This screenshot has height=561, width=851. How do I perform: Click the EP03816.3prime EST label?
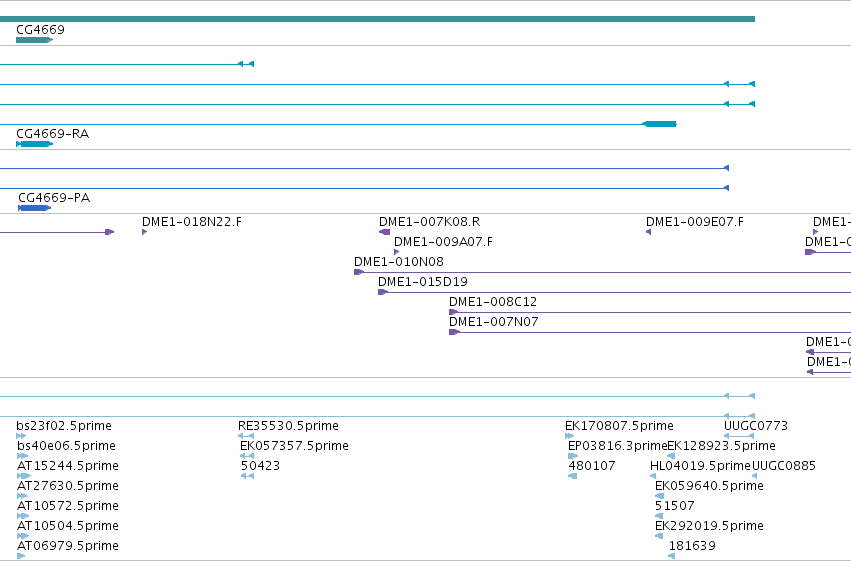(617, 446)
